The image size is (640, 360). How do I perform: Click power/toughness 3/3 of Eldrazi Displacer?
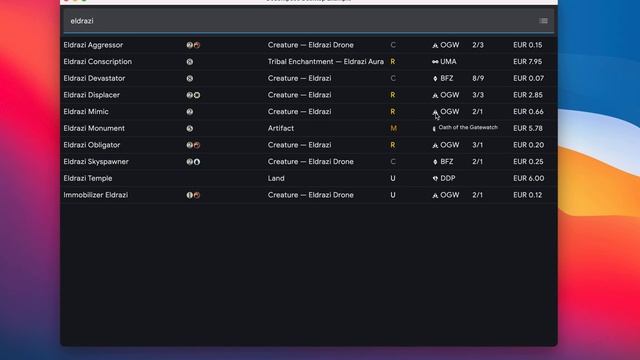pos(478,95)
